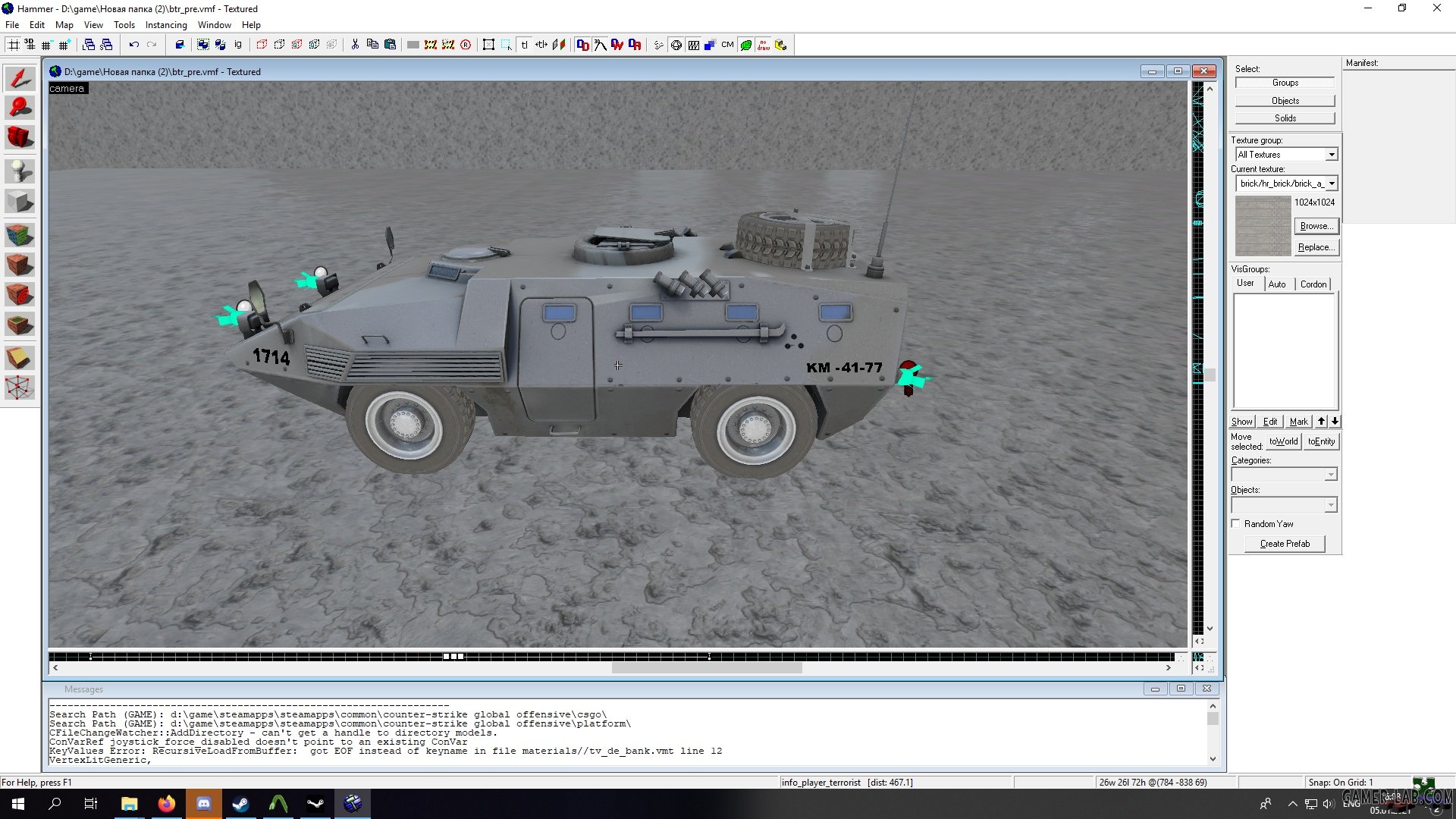The image size is (1456, 819).
Task: Click the toEntity button
Action: pos(1322,441)
